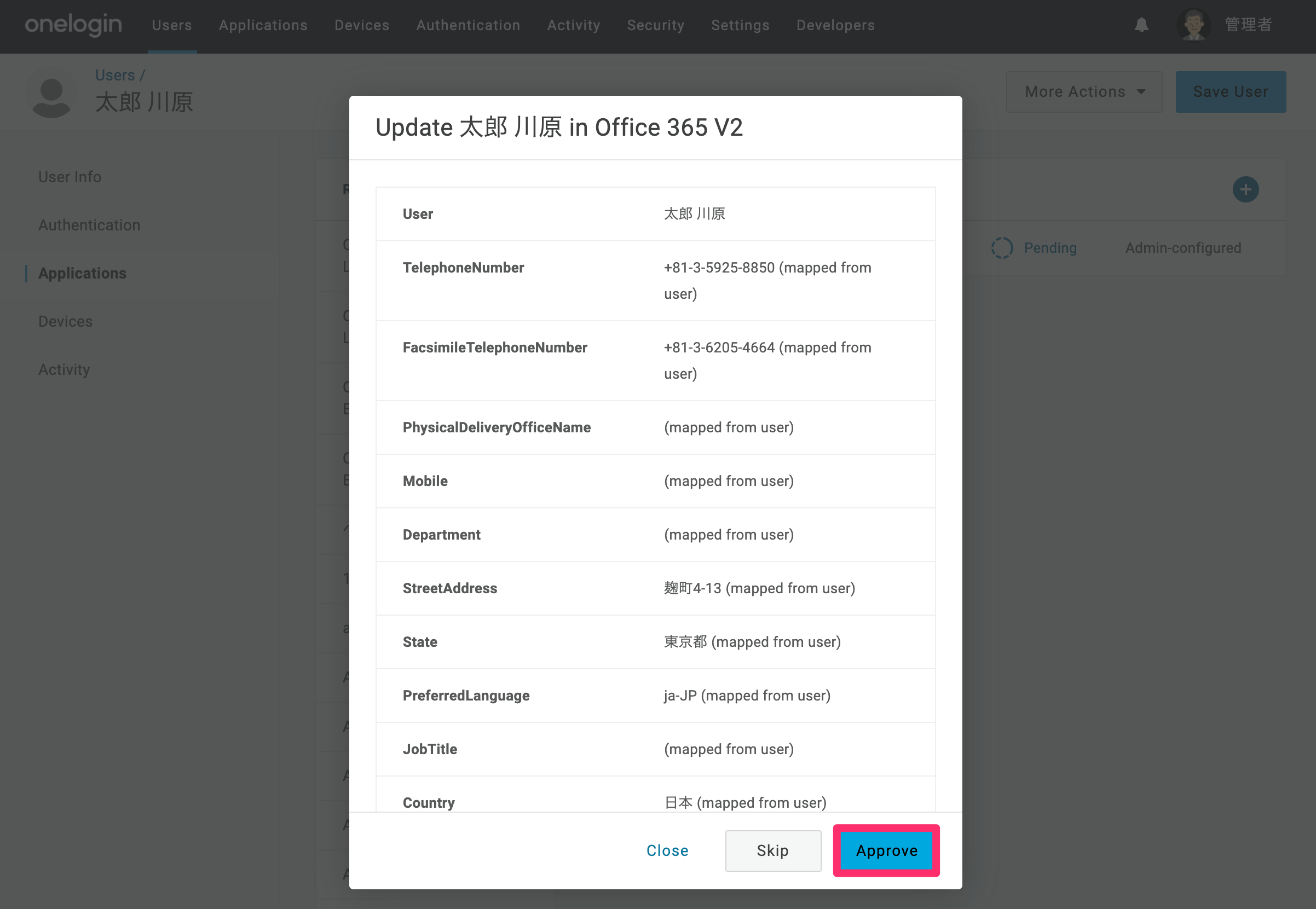Go back via Users breadcrumb link

coord(114,75)
